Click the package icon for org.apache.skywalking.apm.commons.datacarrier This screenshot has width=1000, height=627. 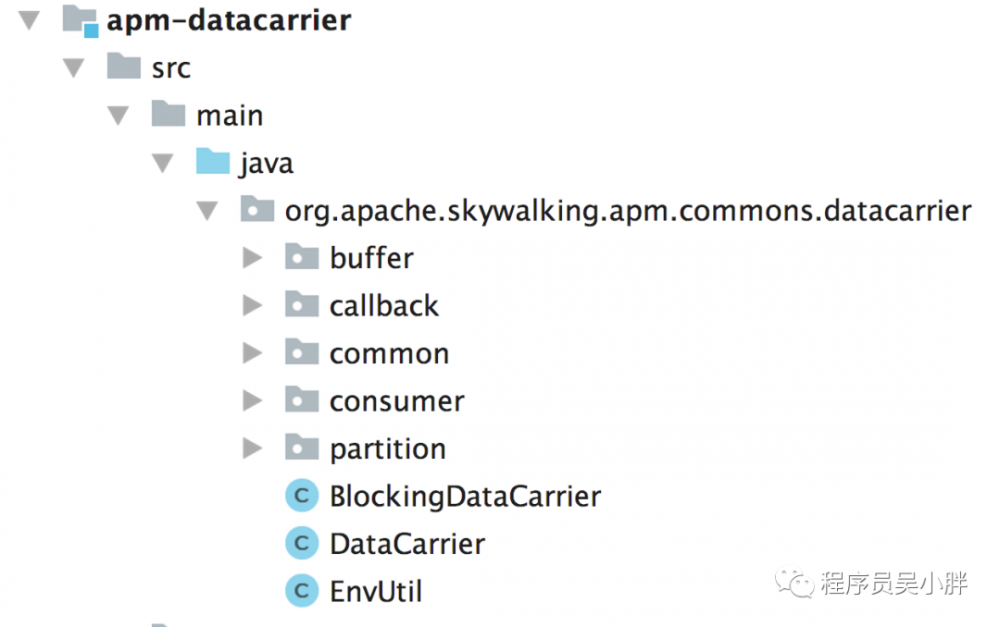257,210
